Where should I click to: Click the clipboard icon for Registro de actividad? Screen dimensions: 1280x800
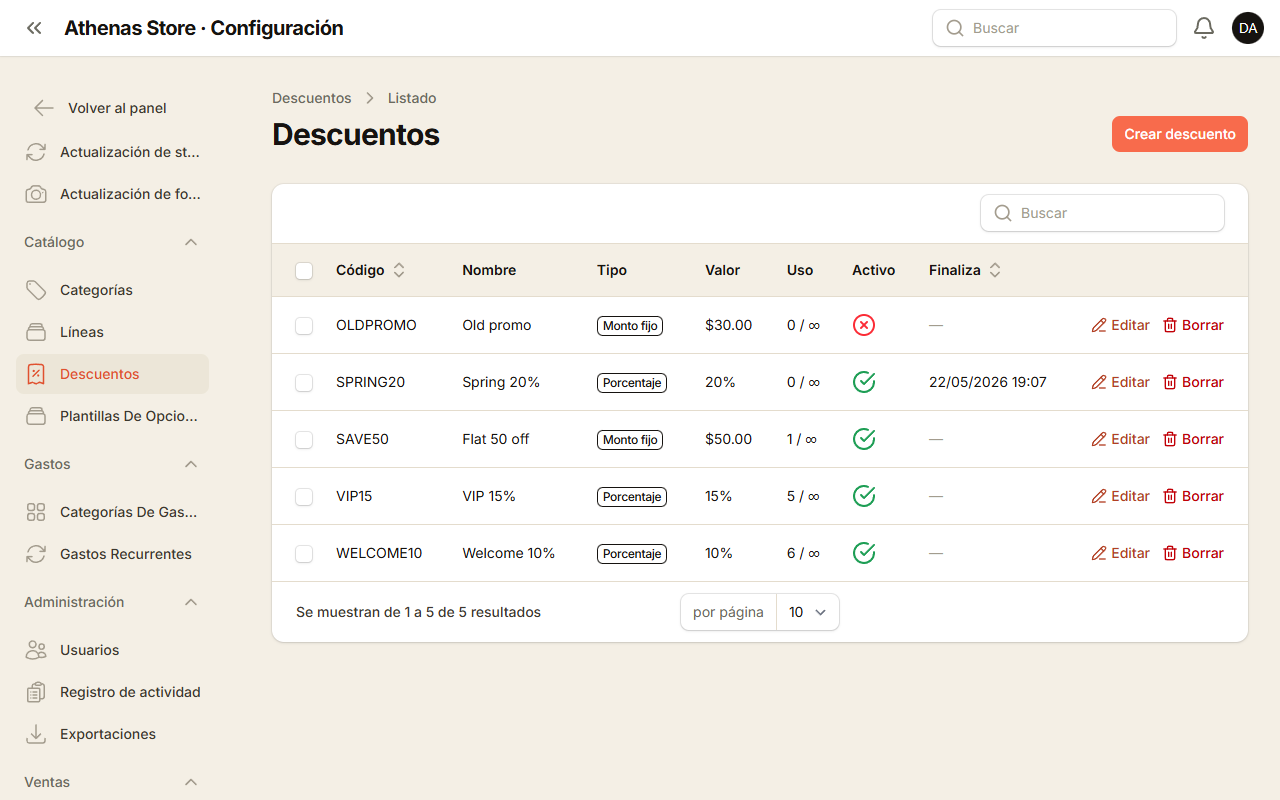[x=36, y=692]
